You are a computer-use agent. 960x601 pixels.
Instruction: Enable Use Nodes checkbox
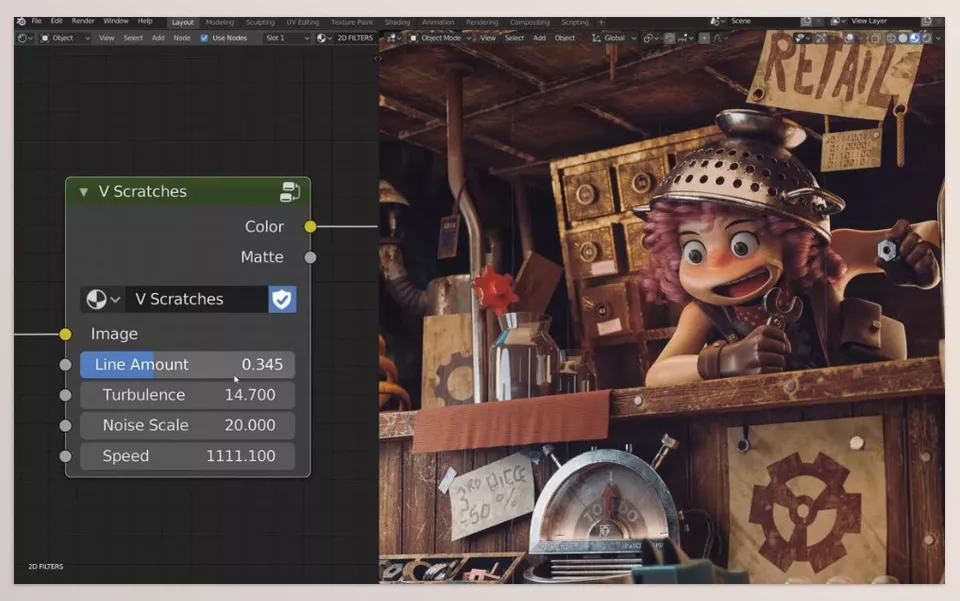(x=204, y=38)
